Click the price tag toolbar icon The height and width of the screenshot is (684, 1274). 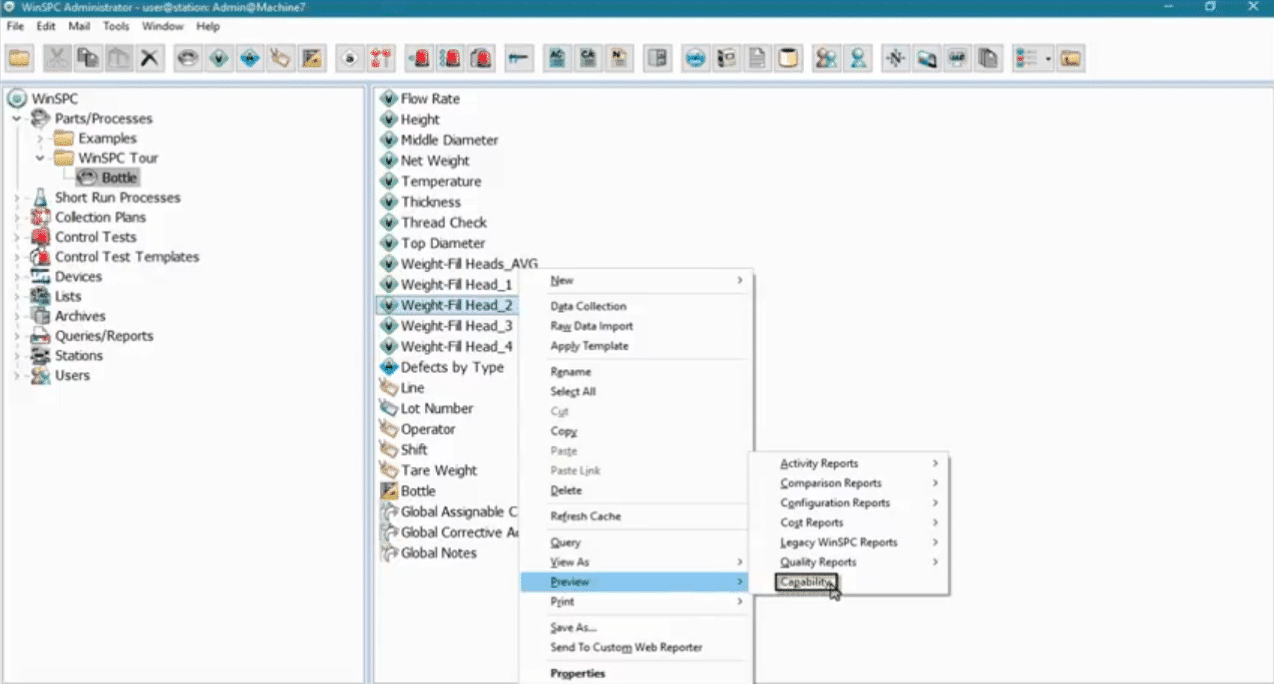point(280,59)
